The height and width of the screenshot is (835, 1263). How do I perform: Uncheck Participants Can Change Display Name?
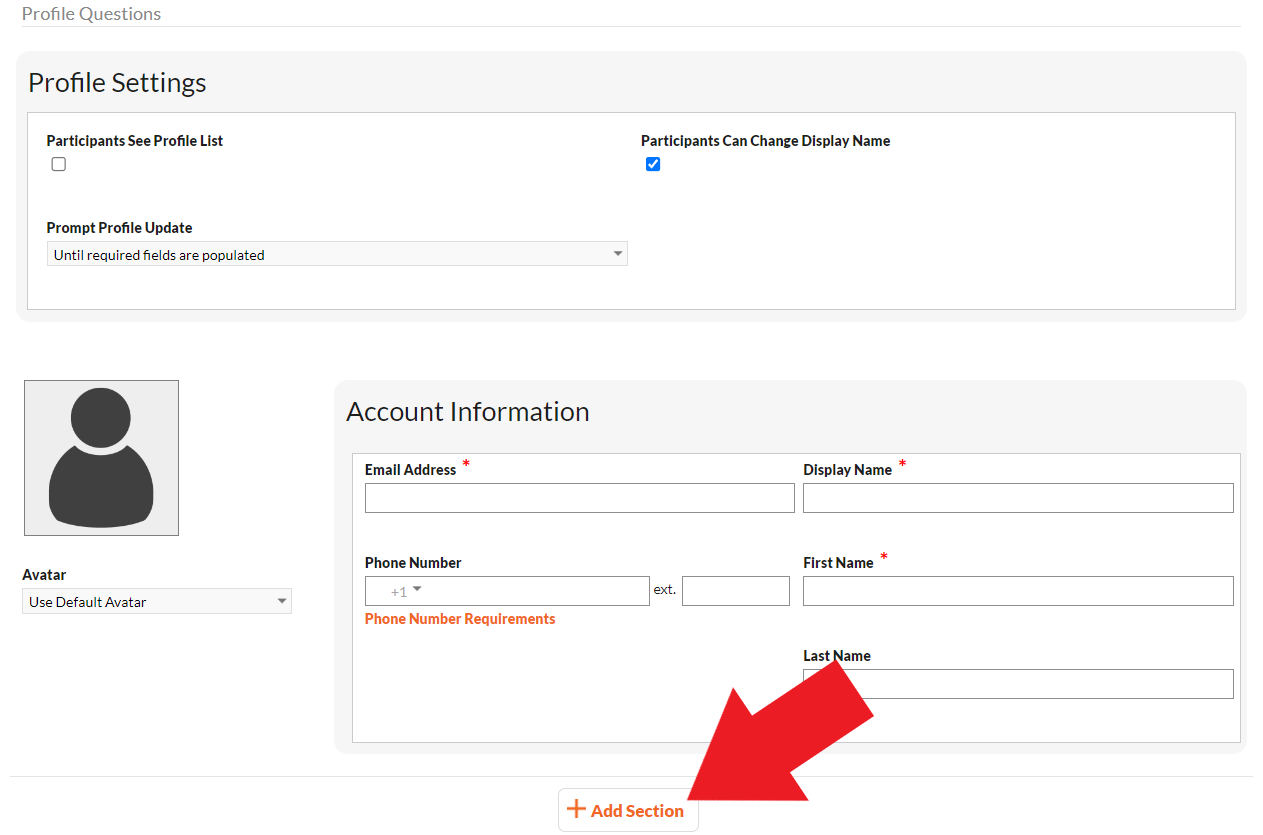tap(653, 164)
